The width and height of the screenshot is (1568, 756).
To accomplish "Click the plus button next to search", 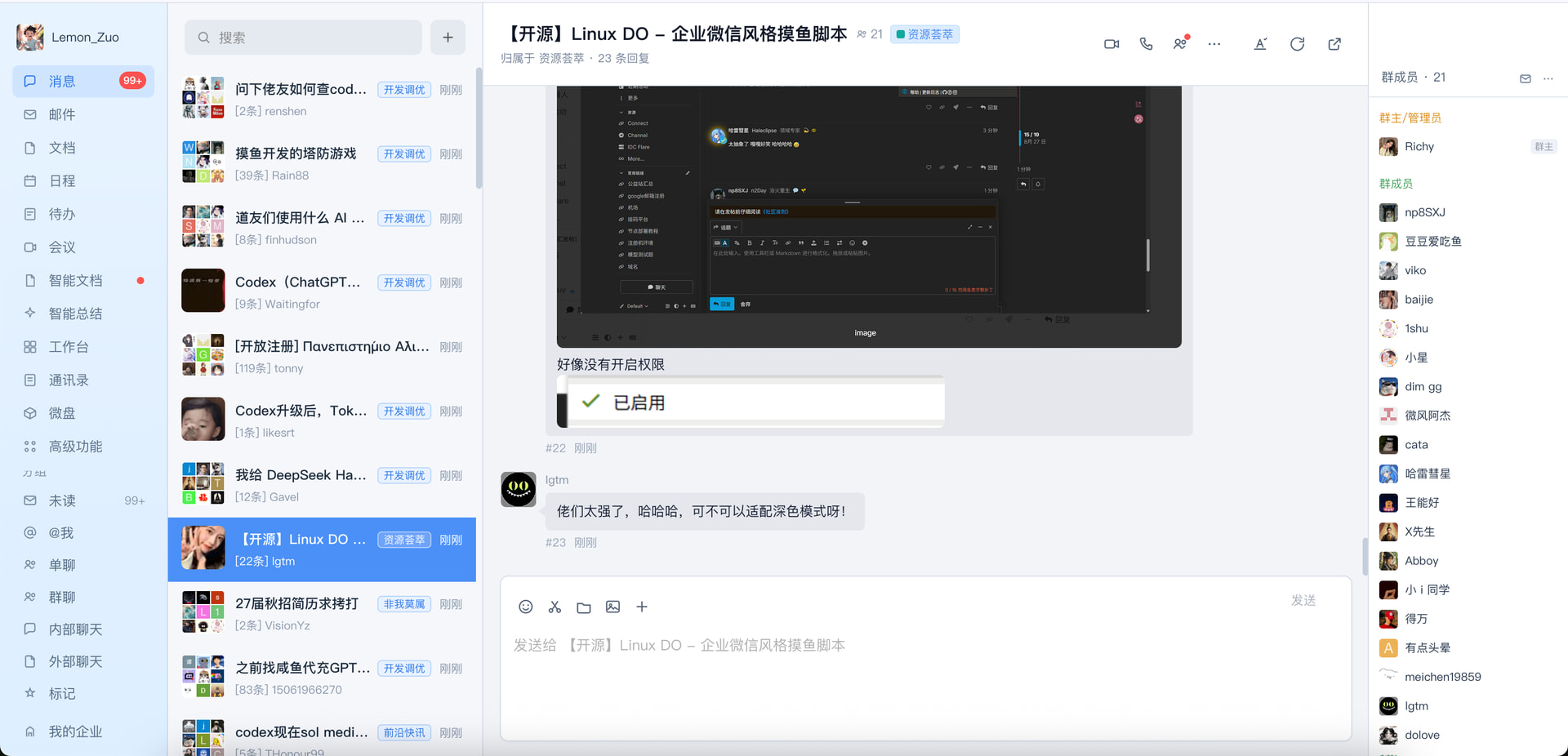I will point(448,38).
